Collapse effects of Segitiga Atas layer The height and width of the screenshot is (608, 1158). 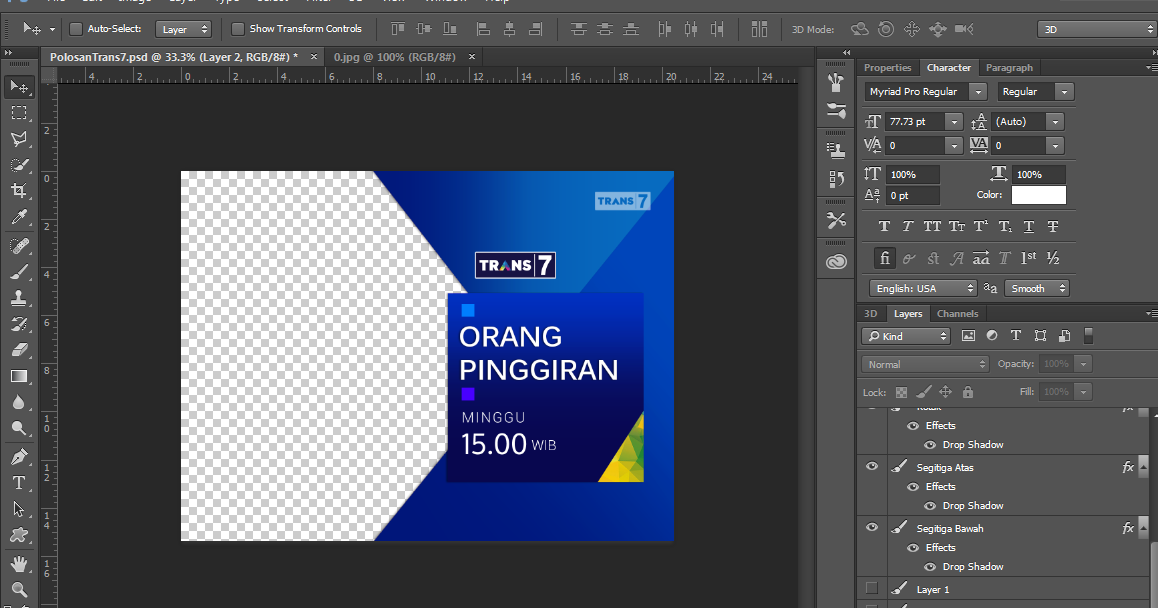pos(1143,467)
